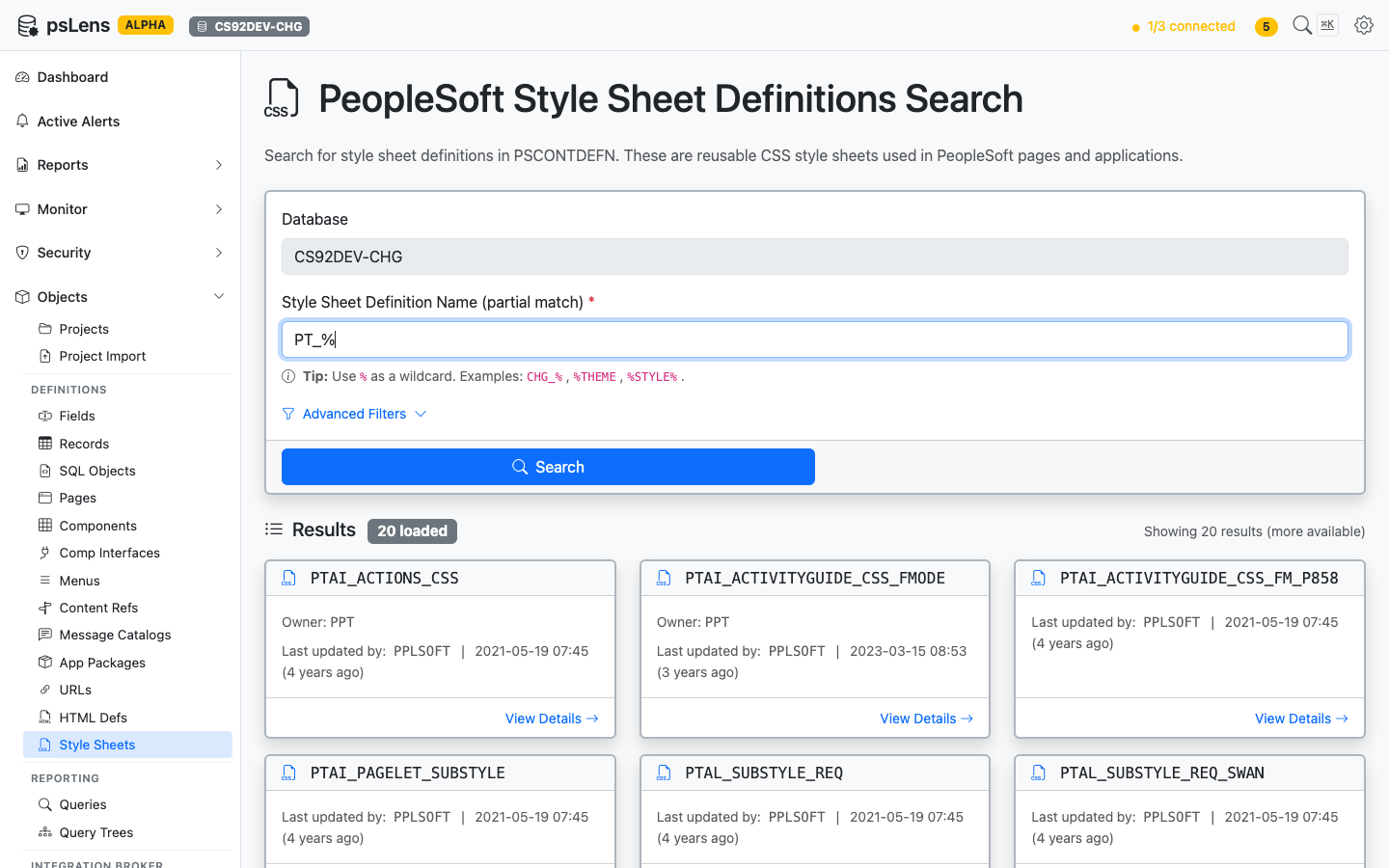Click 1/3 connected status indicator
This screenshot has width=1389, height=868.
click(x=1184, y=26)
